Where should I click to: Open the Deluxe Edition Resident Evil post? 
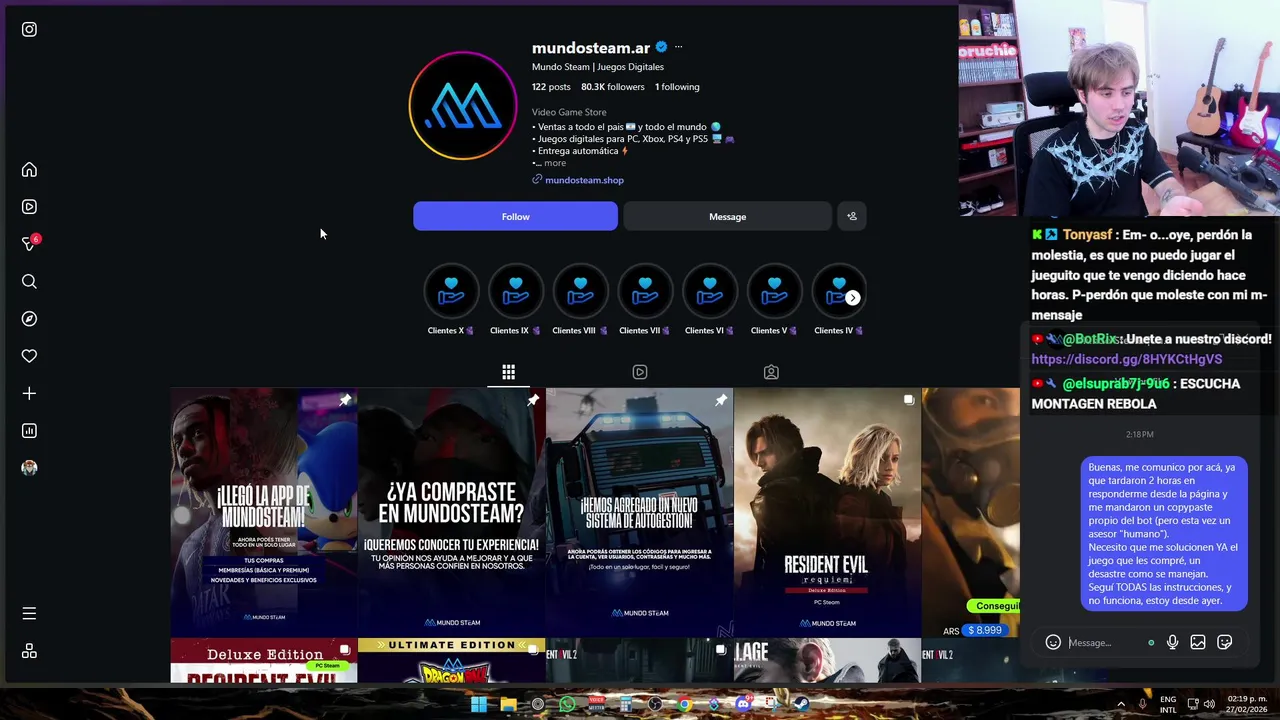click(263, 661)
